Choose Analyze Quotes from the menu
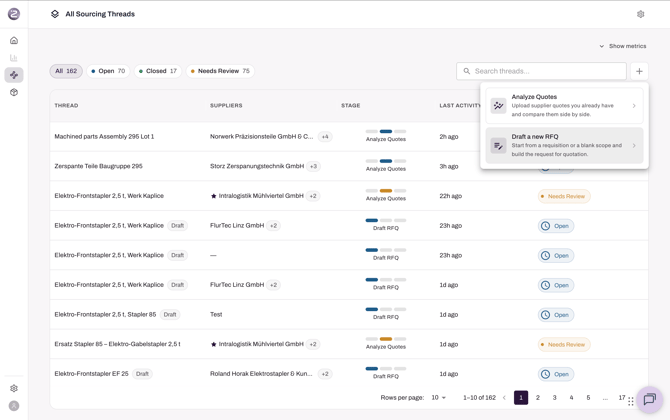 pyautogui.click(x=564, y=106)
